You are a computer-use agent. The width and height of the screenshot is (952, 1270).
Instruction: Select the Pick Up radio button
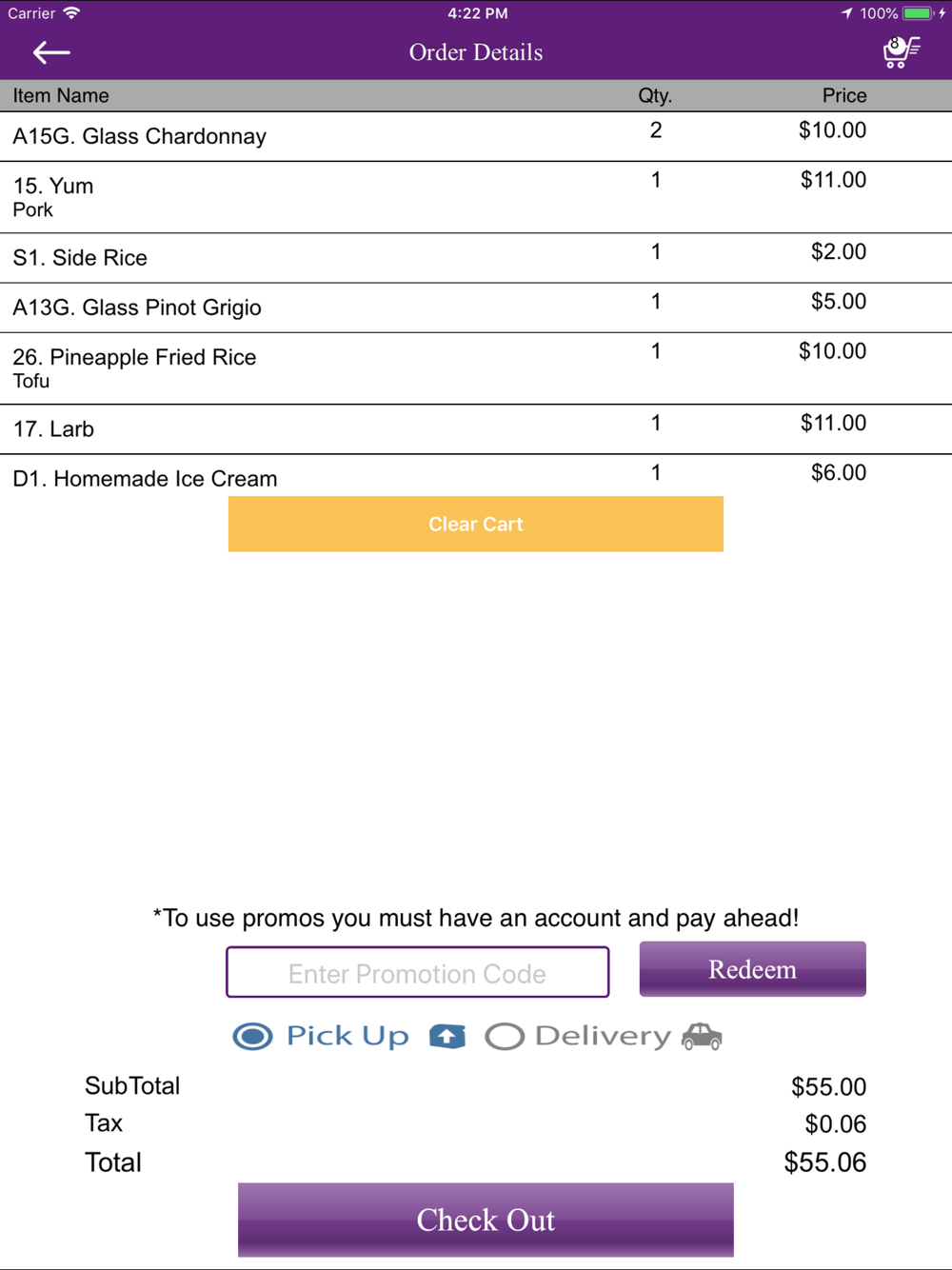click(252, 1036)
